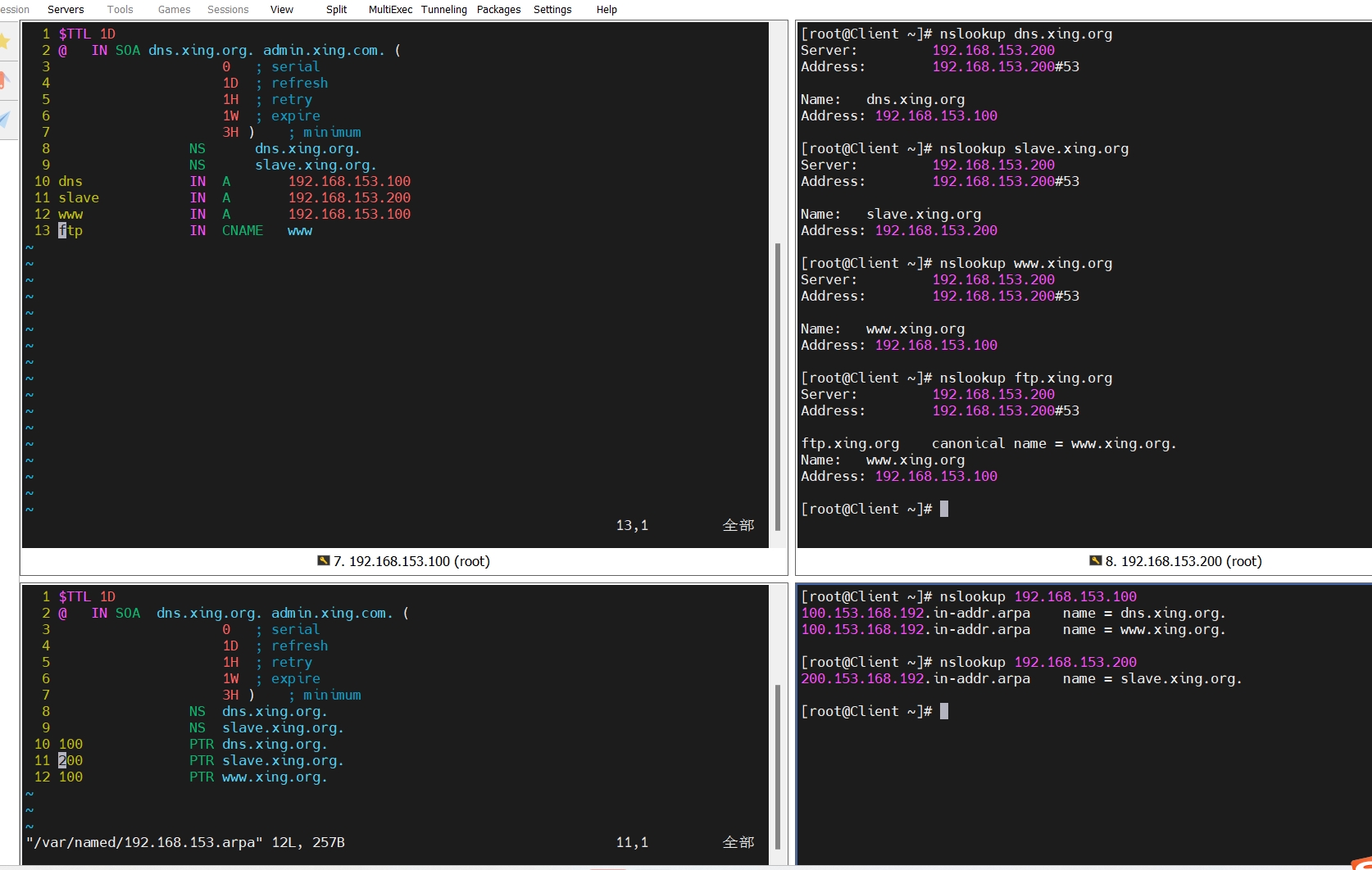
Task: Click the prompt cursor in bottom-right terminal
Action: (x=944, y=711)
